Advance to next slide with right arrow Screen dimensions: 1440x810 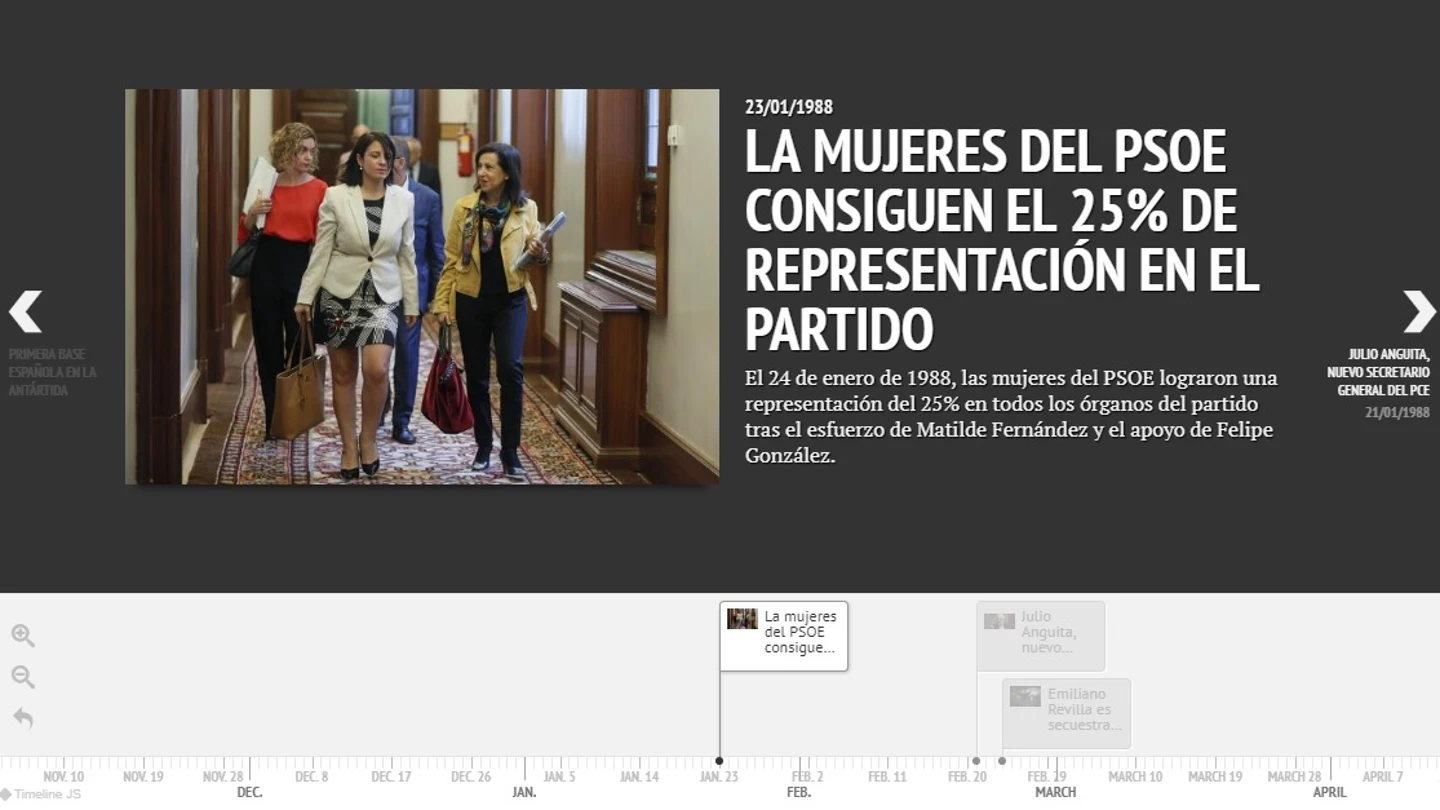1418,312
